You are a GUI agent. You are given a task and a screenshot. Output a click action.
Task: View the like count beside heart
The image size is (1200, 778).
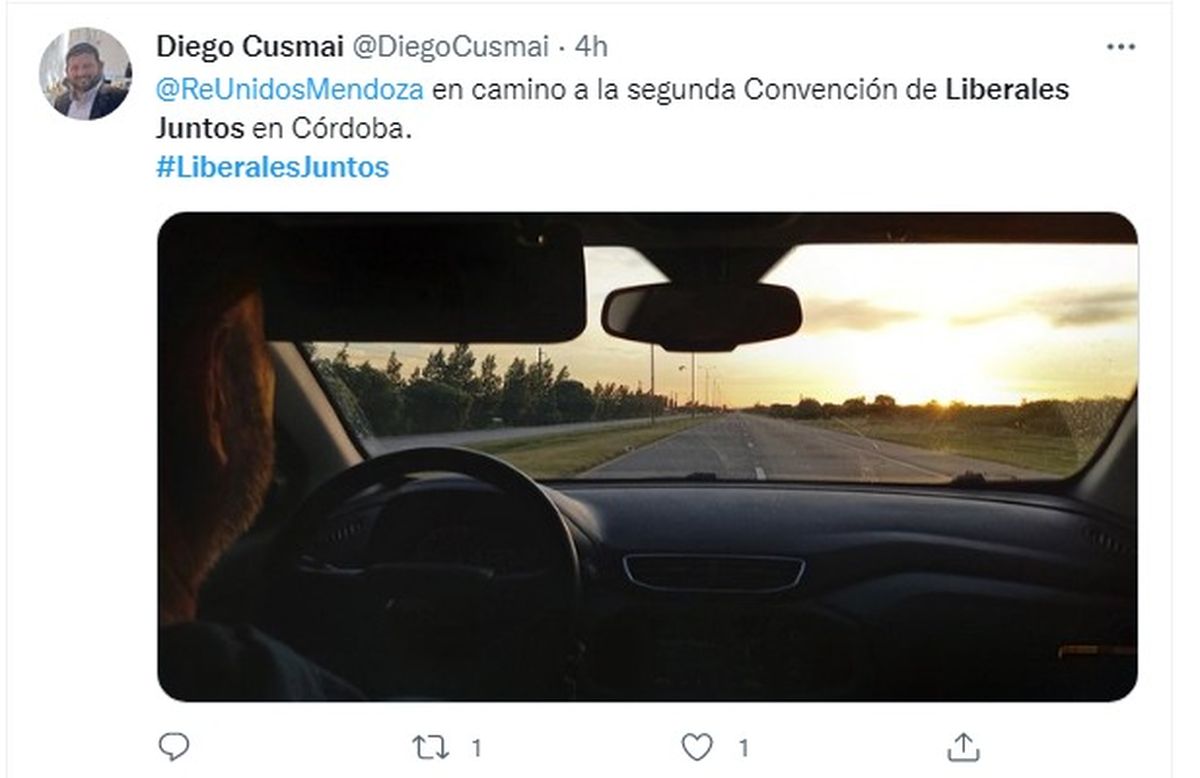[743, 747]
